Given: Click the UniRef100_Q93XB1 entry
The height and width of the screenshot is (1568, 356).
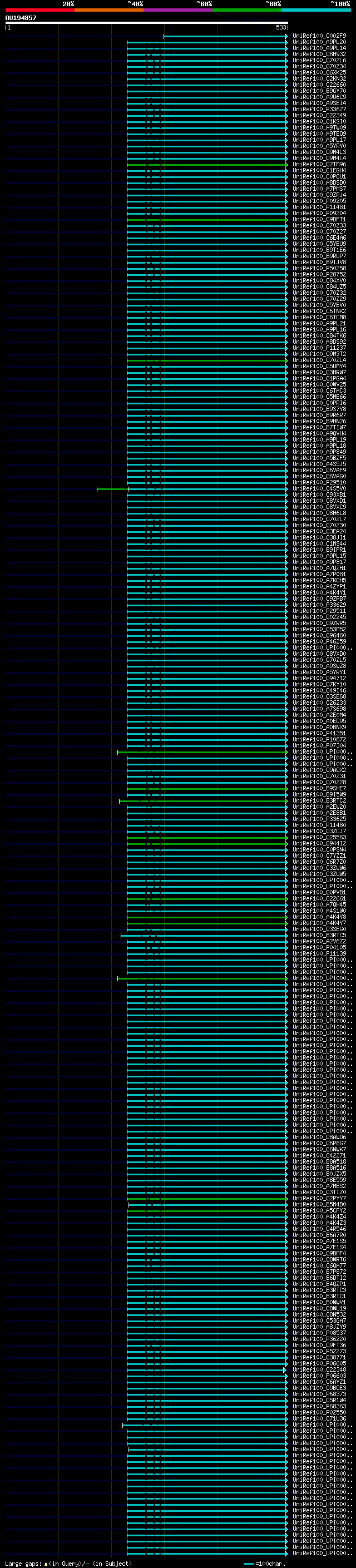Looking at the screenshot, I should (319, 494).
